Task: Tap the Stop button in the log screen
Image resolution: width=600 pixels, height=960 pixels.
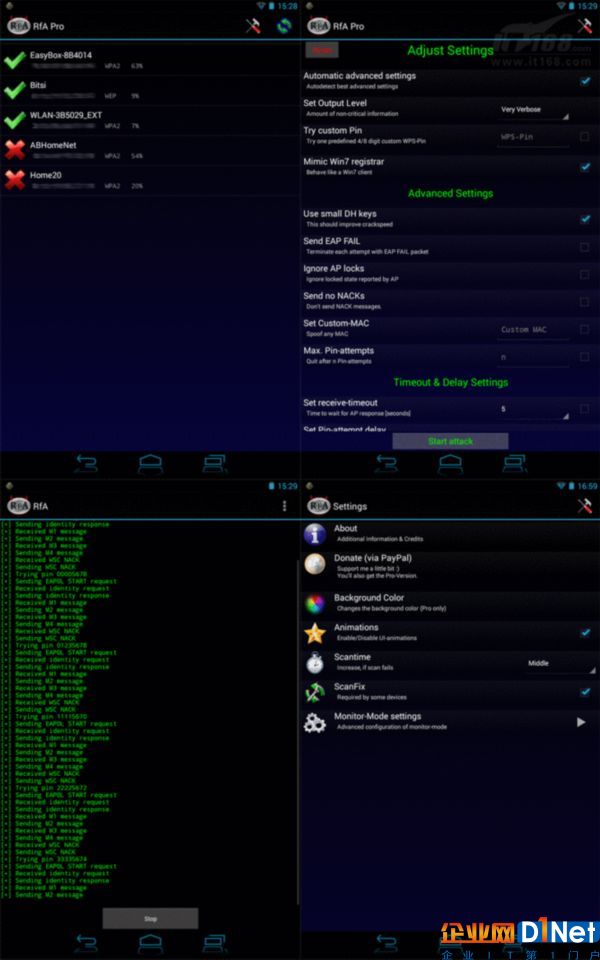Action: (151, 918)
